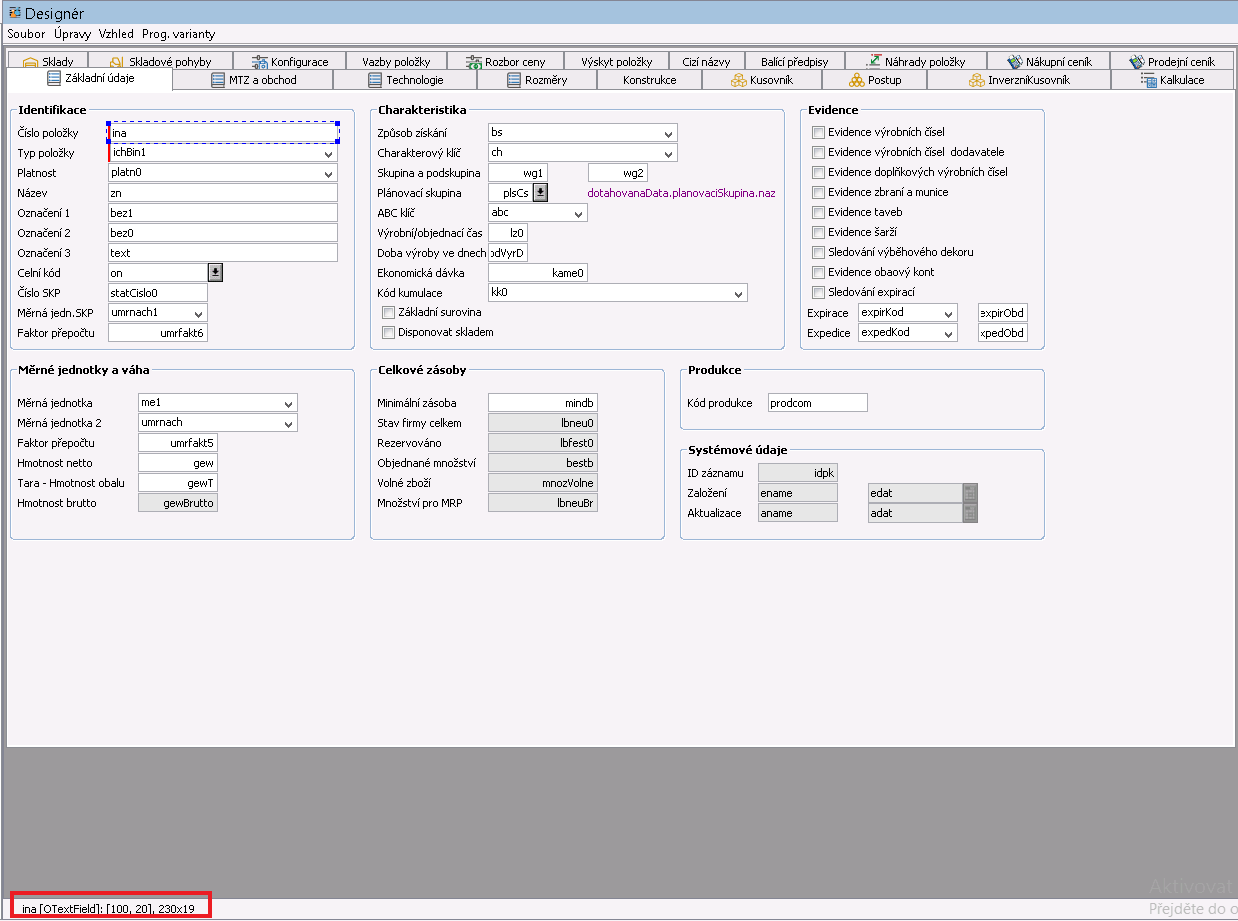This screenshot has width=1238, height=921.
Task: Click the lookup icon next to Plánovací skupina
Action: pos(540,193)
